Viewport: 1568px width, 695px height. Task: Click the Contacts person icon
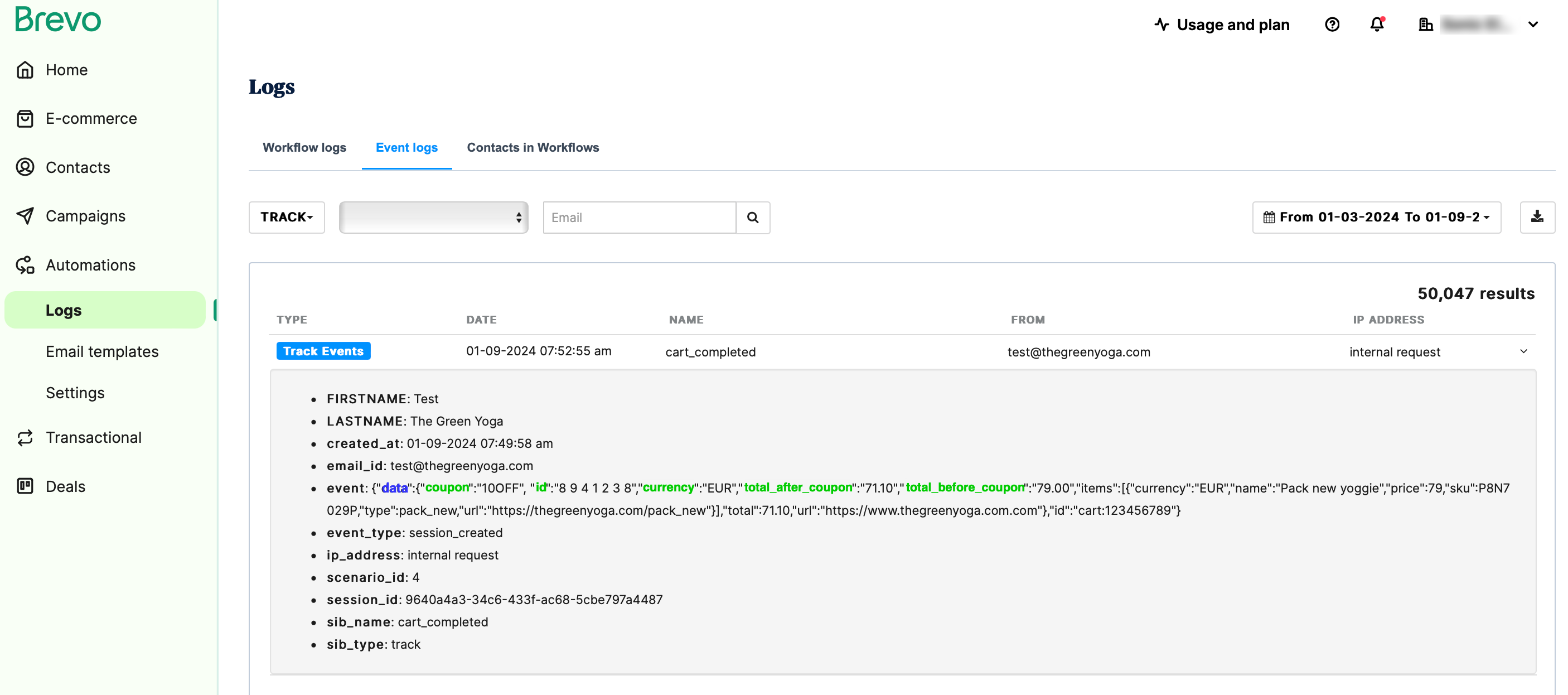coord(25,167)
